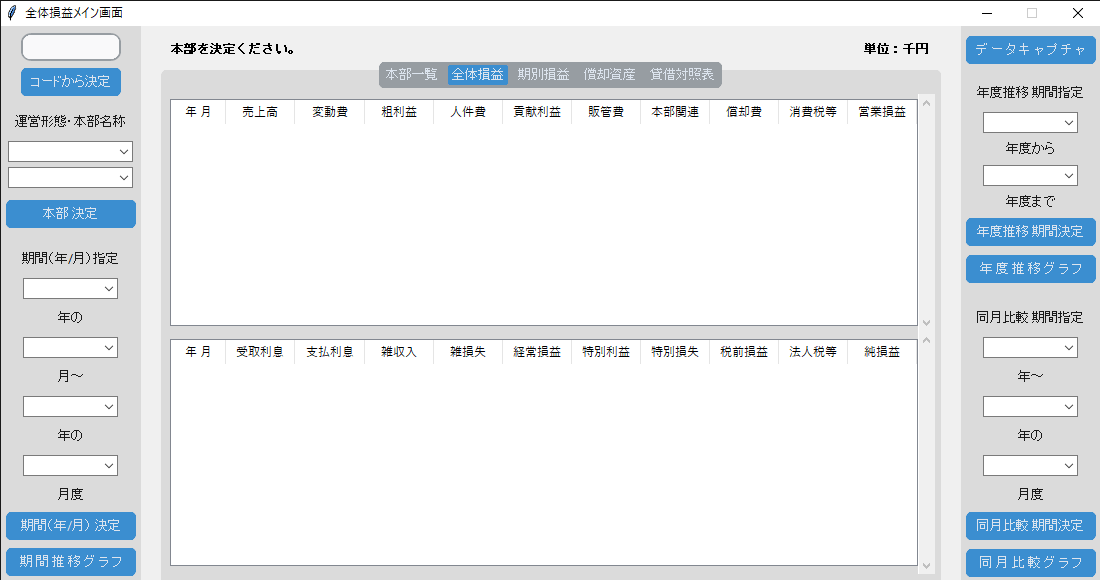Click the 本部決定 button
This screenshot has width=1100, height=580.
click(70, 213)
